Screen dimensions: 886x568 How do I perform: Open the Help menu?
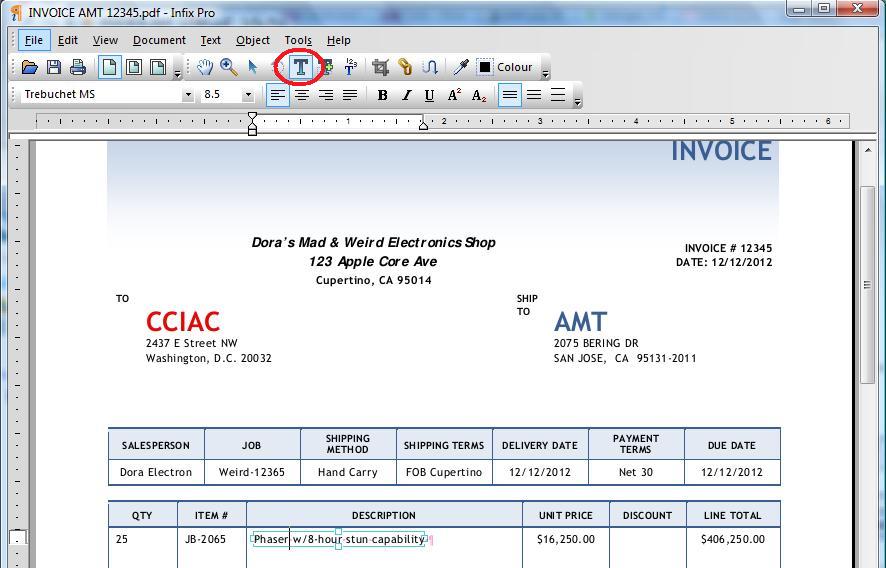(x=338, y=40)
